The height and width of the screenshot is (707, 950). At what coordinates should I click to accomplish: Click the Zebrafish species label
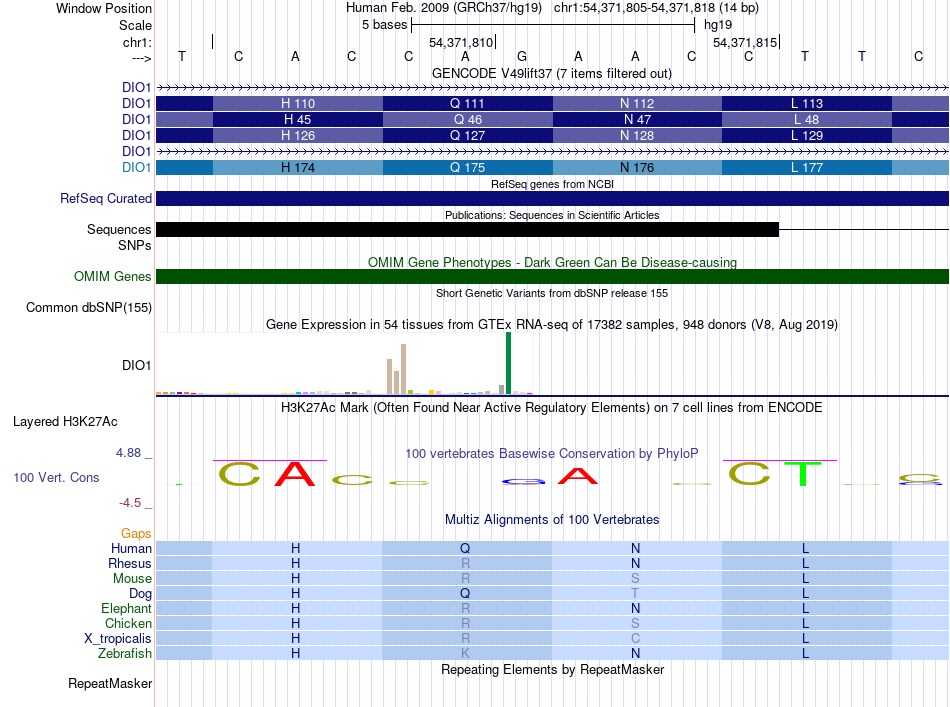tap(125, 654)
